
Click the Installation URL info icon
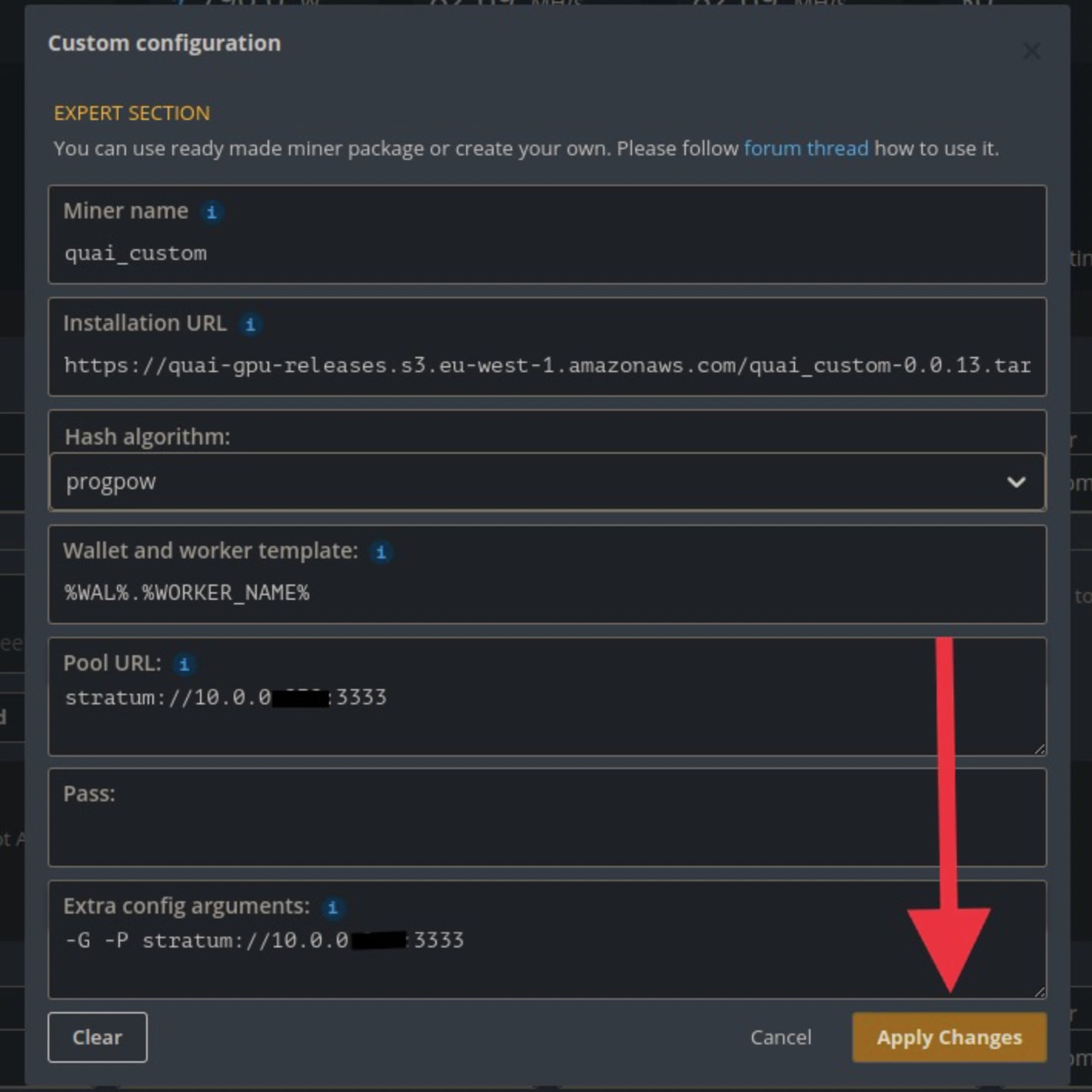(250, 325)
